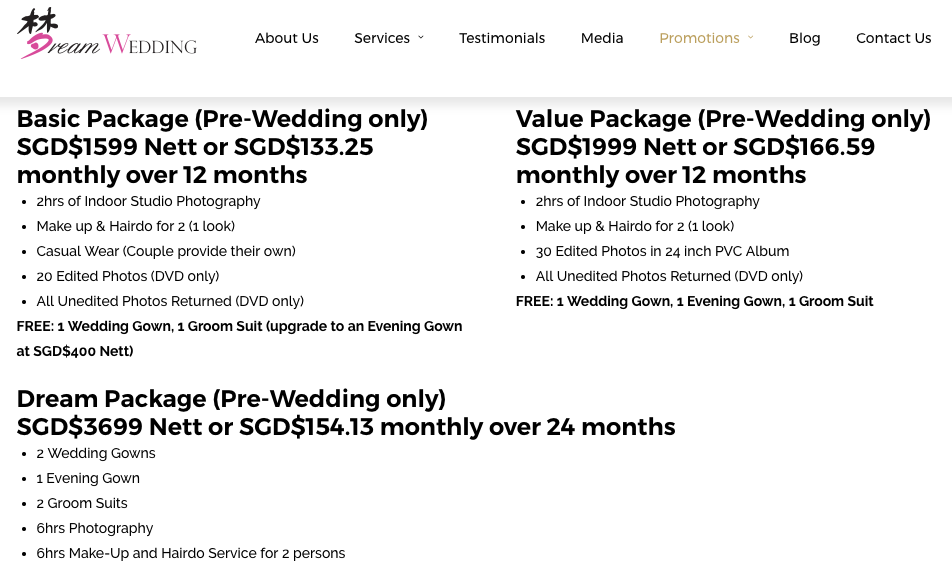This screenshot has width=952, height=569.
Task: Click the Casual Wear list item
Action: pos(166,251)
